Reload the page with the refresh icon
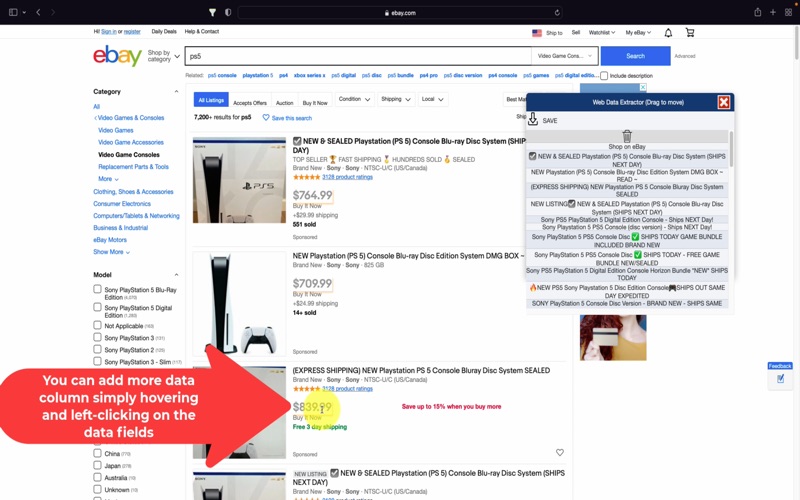This screenshot has height=500, width=800. (557, 13)
